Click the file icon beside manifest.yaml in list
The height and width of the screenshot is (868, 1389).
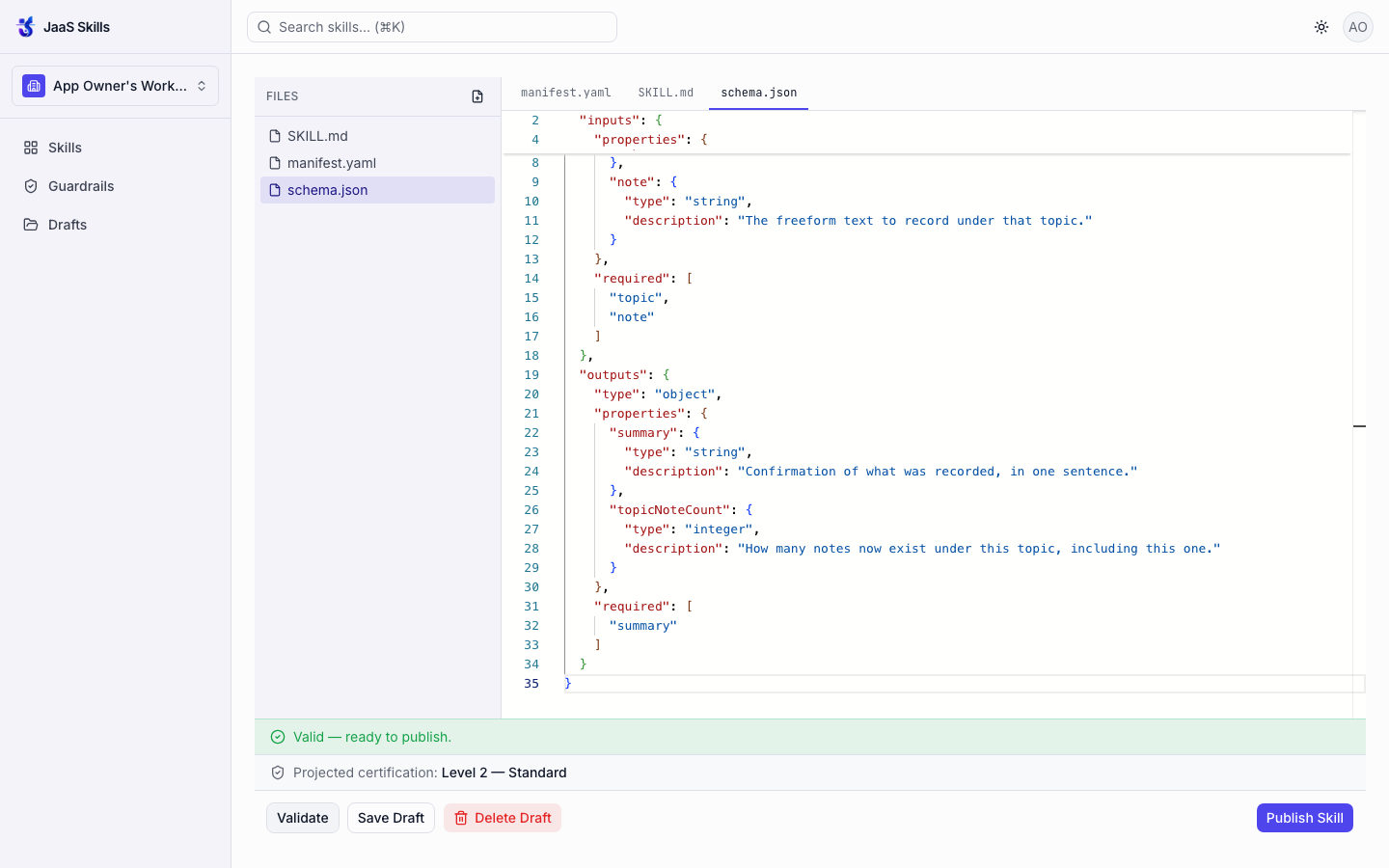point(275,163)
